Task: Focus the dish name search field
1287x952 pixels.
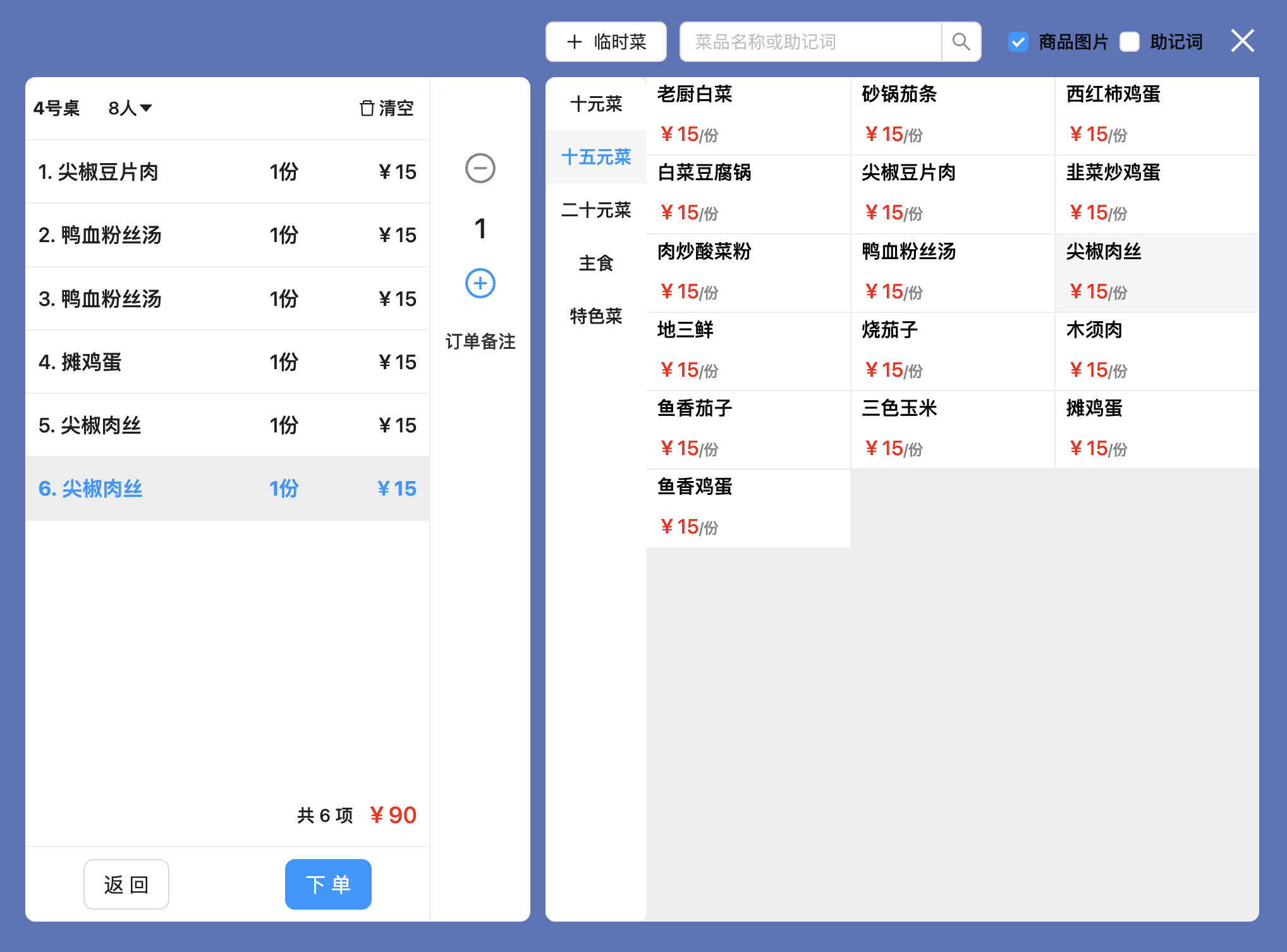Action: (x=810, y=42)
